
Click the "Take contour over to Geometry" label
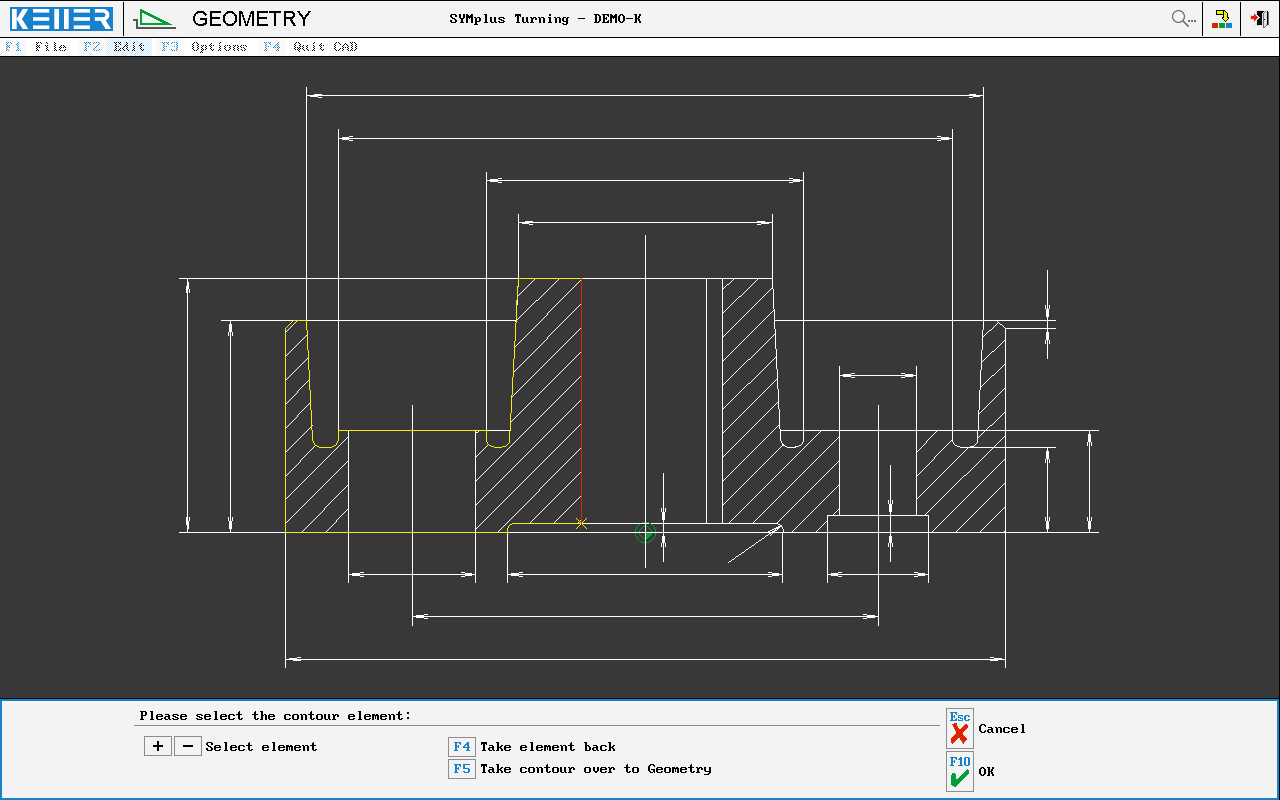[595, 769]
